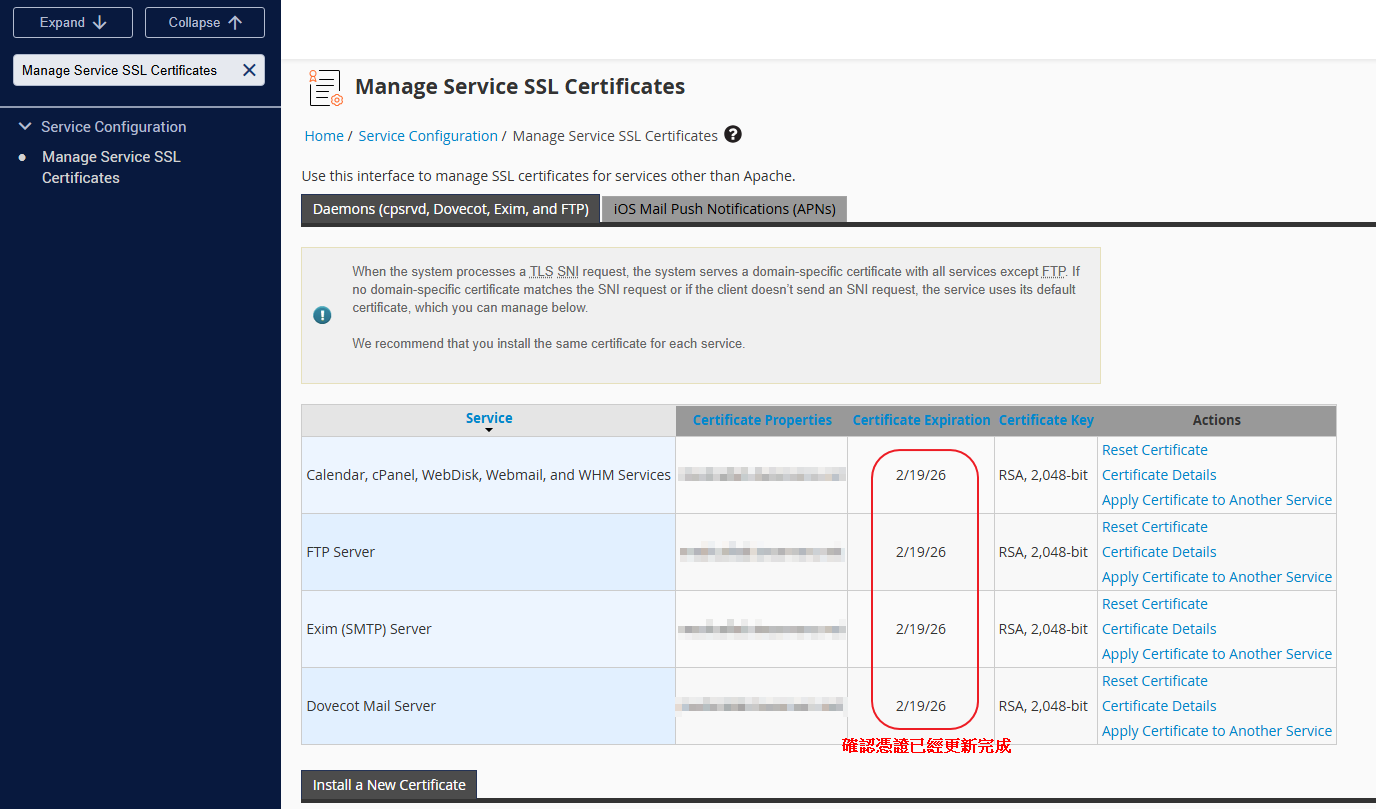Open Service Configuration breadcrumb link
Viewport: 1376px width, 809px height.
pyautogui.click(x=428, y=136)
